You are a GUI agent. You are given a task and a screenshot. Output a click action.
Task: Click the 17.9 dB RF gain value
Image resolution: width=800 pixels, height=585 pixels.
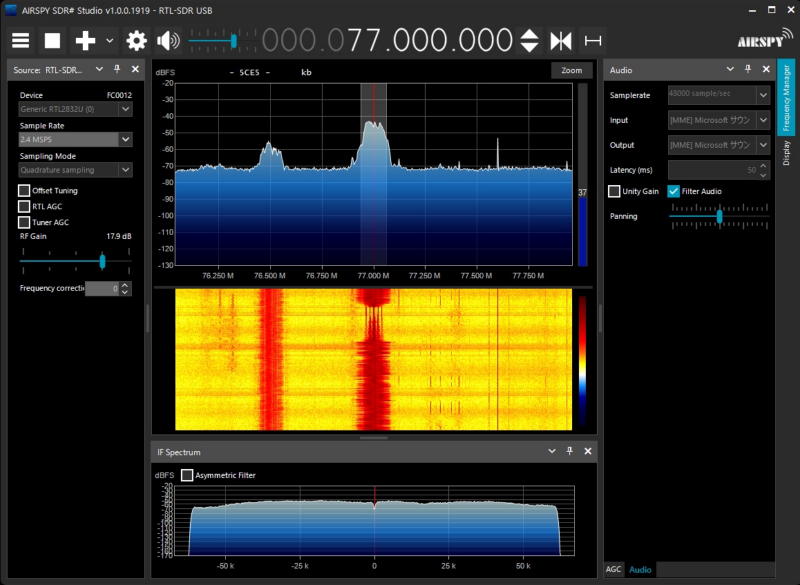(x=118, y=236)
